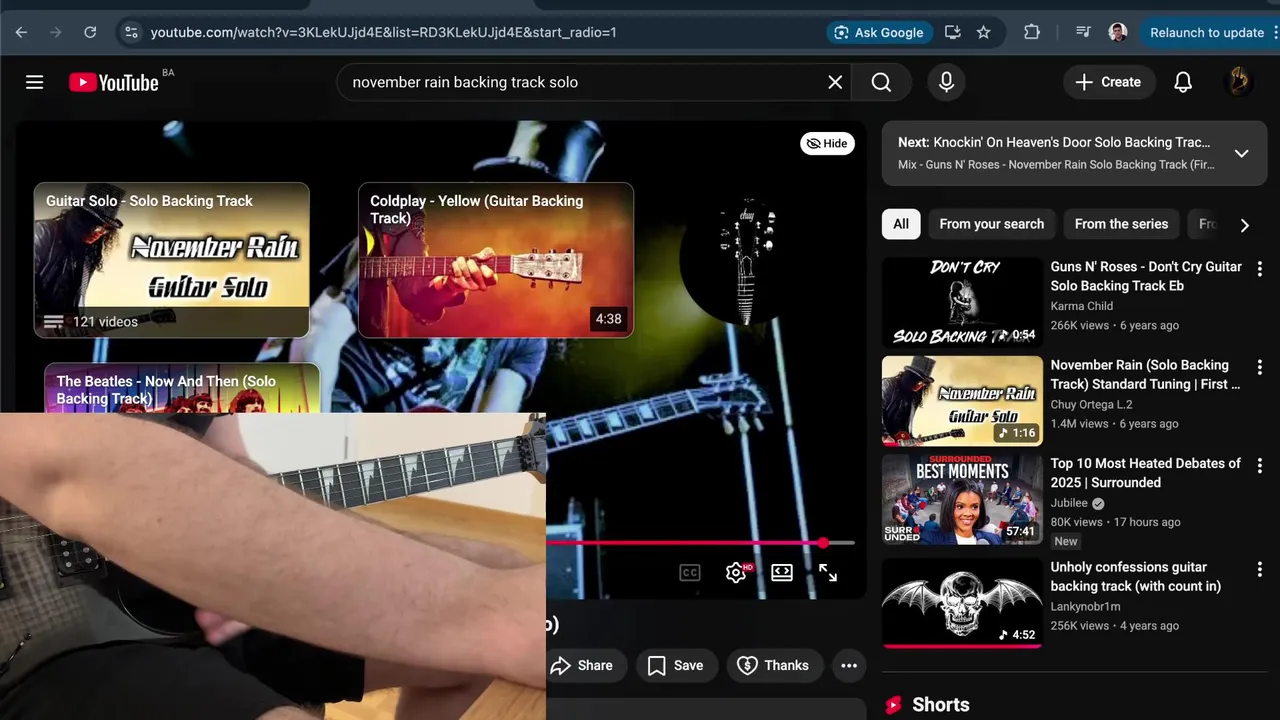The width and height of the screenshot is (1280, 720).
Task: Open Unholy confessions backing track thumbnail
Action: coord(962,603)
